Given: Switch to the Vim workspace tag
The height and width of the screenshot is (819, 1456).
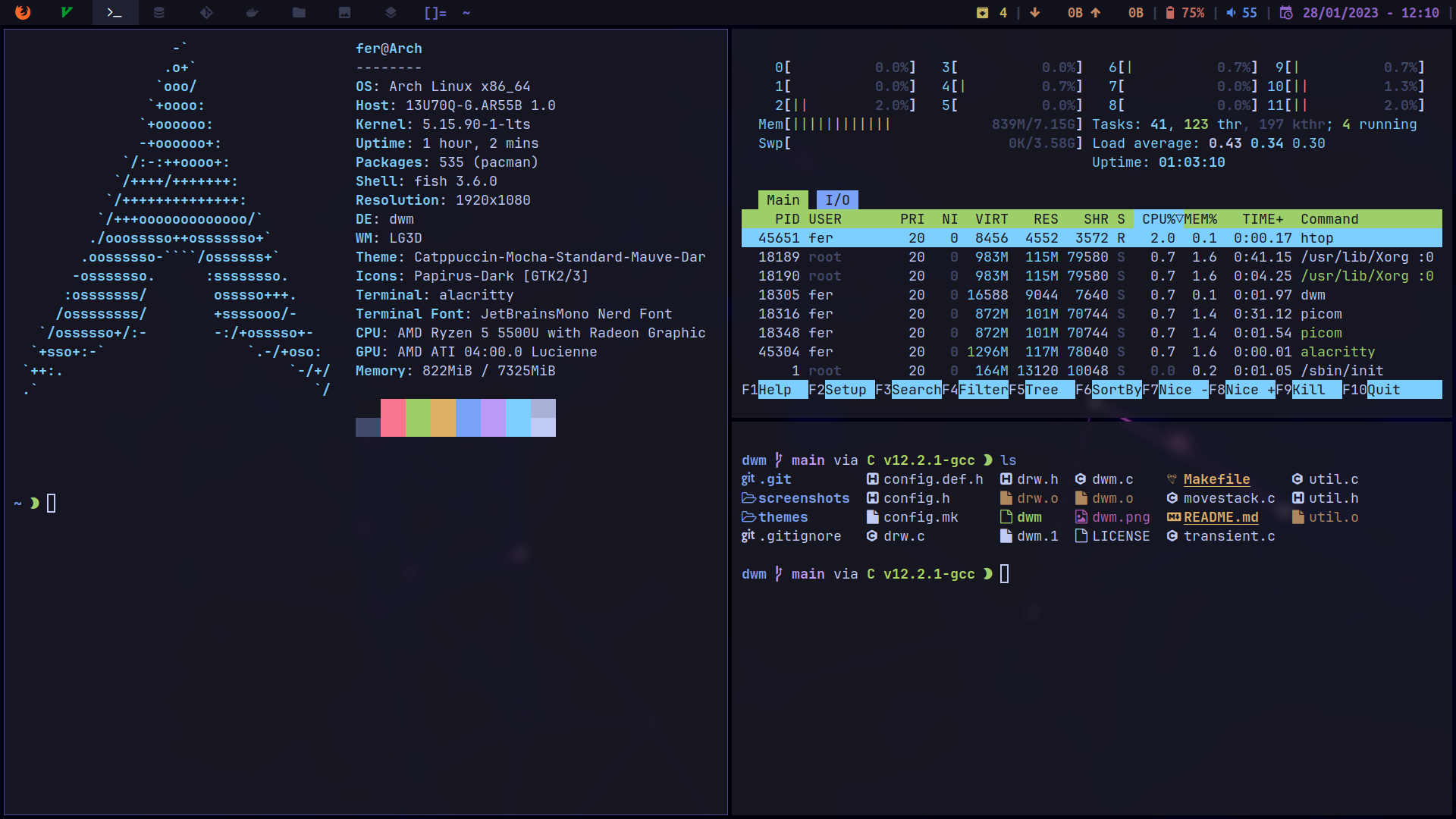Looking at the screenshot, I should [x=67, y=12].
